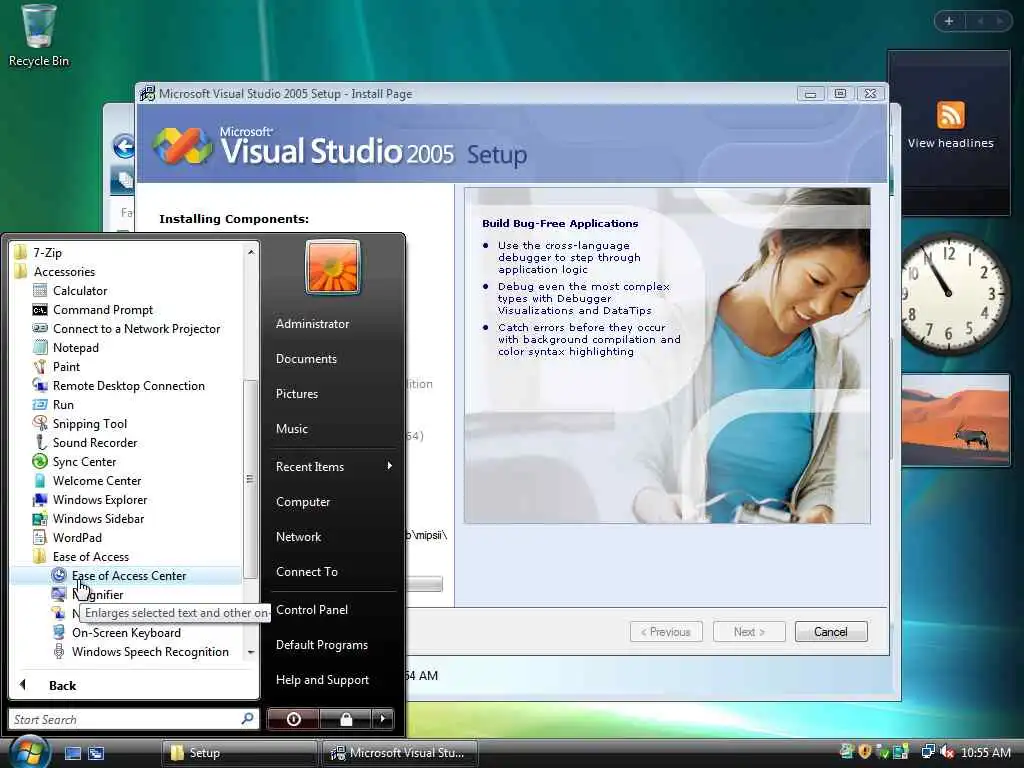This screenshot has width=1024, height=768.
Task: Click the security shield tray icon
Action: pos(865,752)
